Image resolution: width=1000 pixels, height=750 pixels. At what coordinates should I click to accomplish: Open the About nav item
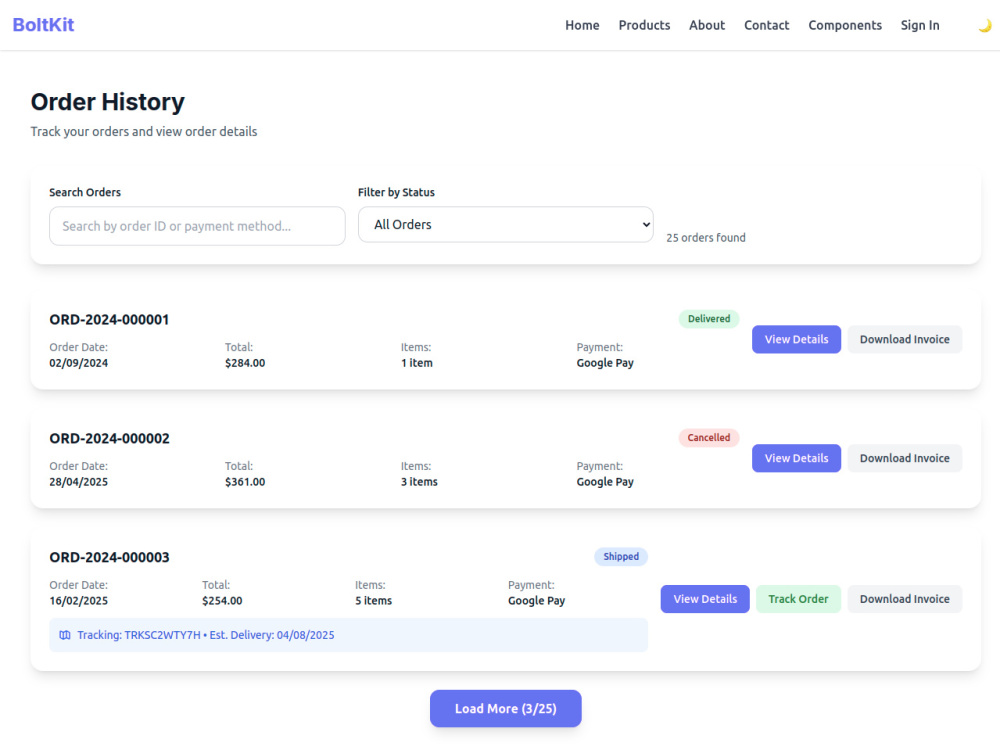[x=707, y=26]
